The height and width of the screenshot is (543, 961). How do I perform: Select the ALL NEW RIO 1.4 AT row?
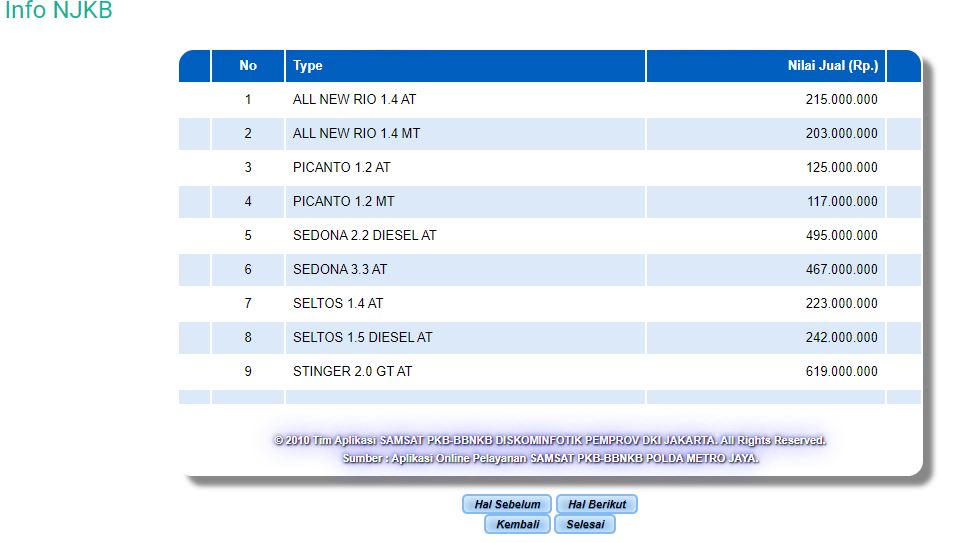click(x=550, y=99)
